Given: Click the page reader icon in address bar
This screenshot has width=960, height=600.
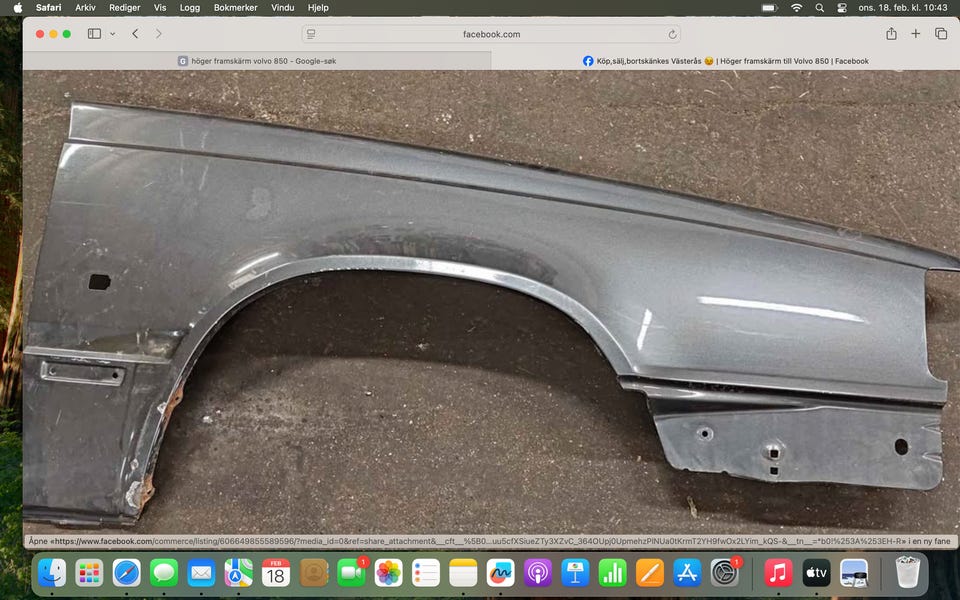Looking at the screenshot, I should [311, 34].
